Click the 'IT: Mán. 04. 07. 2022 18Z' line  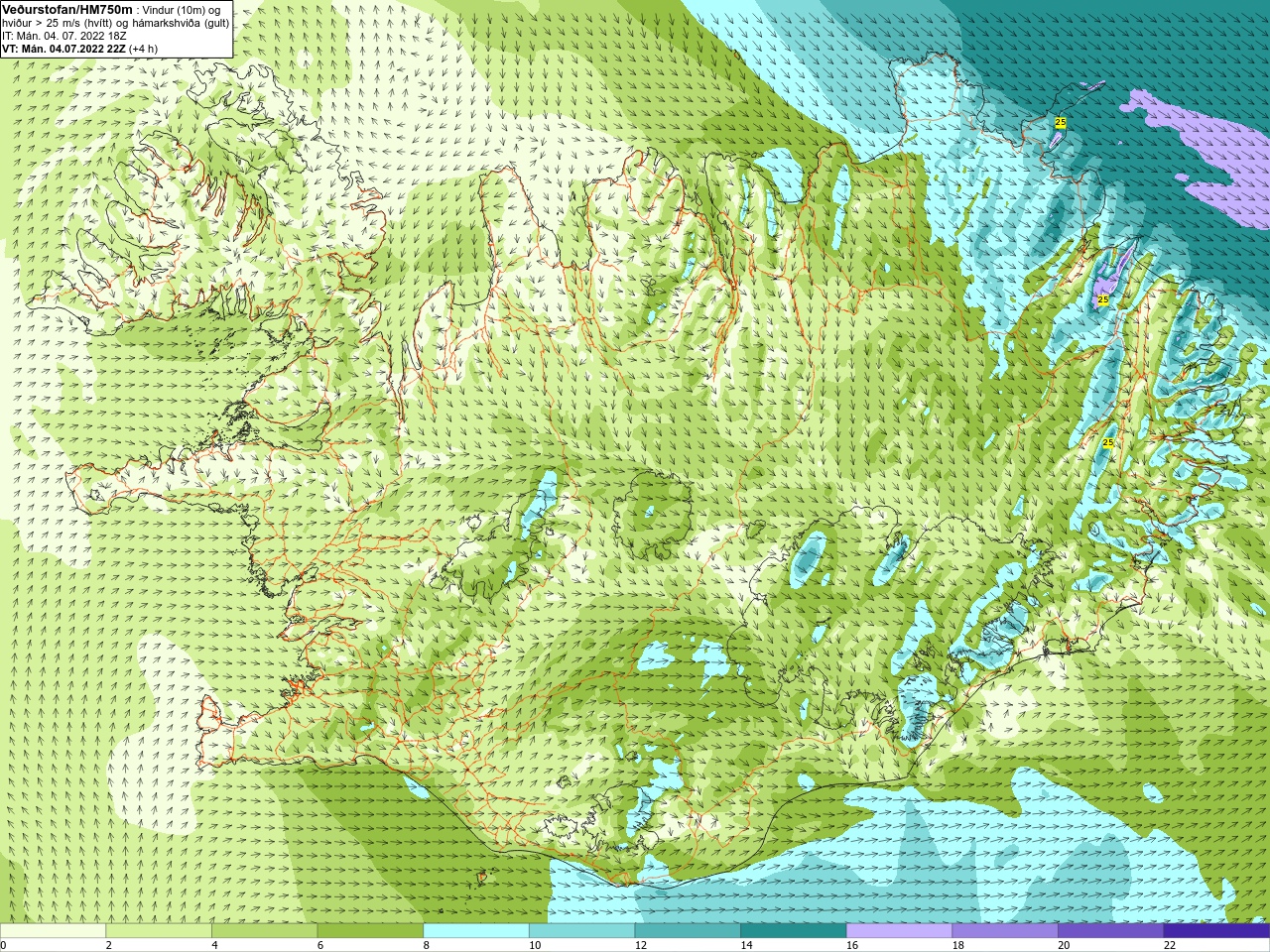coord(64,36)
